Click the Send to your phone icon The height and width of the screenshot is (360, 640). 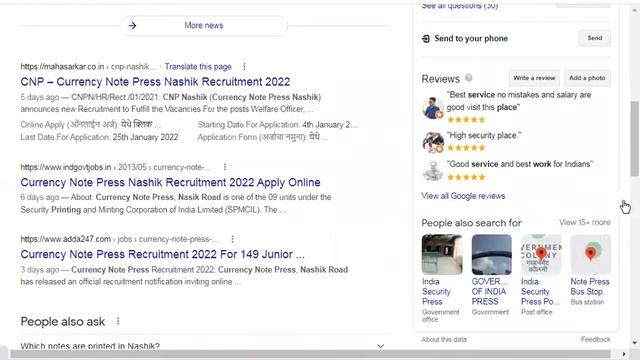[x=426, y=39]
